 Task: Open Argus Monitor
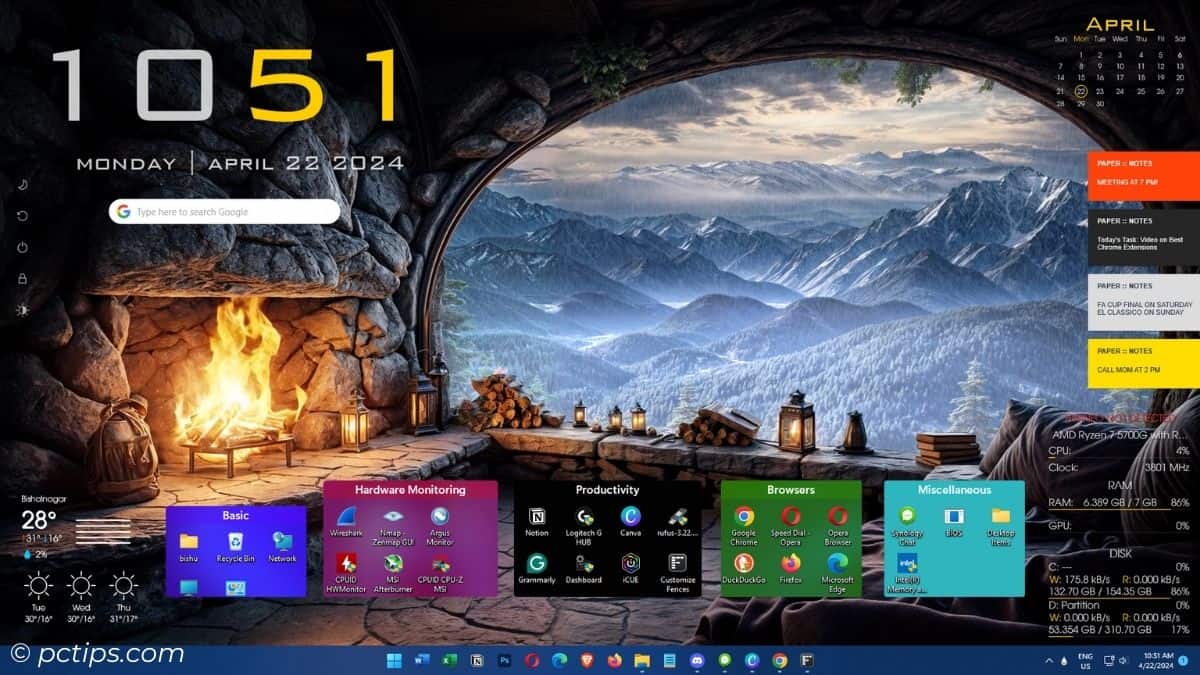[439, 517]
